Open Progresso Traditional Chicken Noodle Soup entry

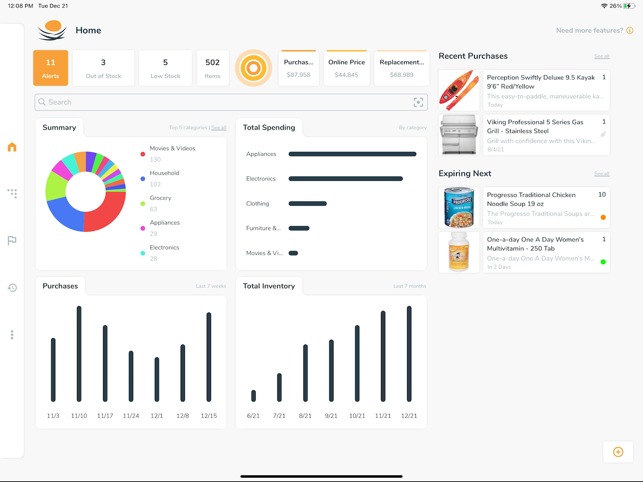546,207
